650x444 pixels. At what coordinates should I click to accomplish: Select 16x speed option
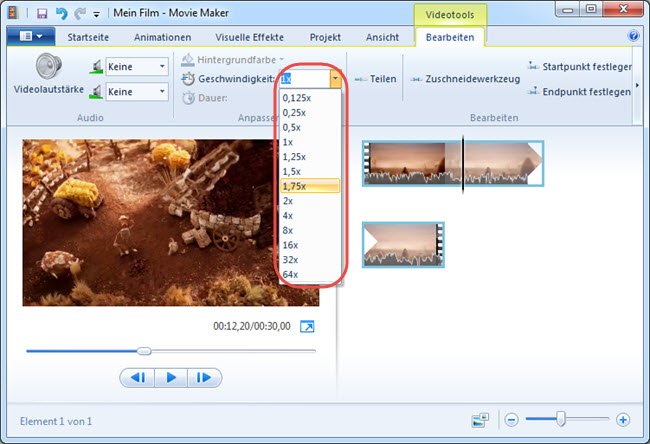tap(310, 245)
